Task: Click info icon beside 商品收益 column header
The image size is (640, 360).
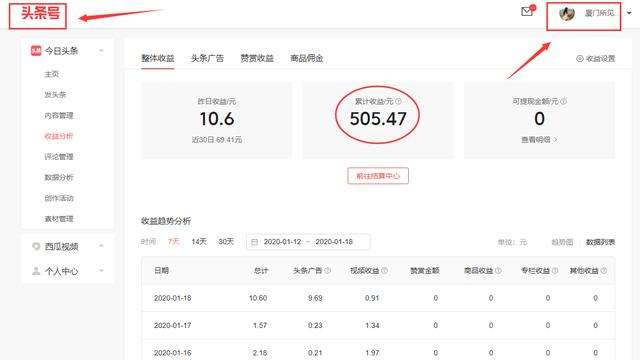Action: point(498,270)
